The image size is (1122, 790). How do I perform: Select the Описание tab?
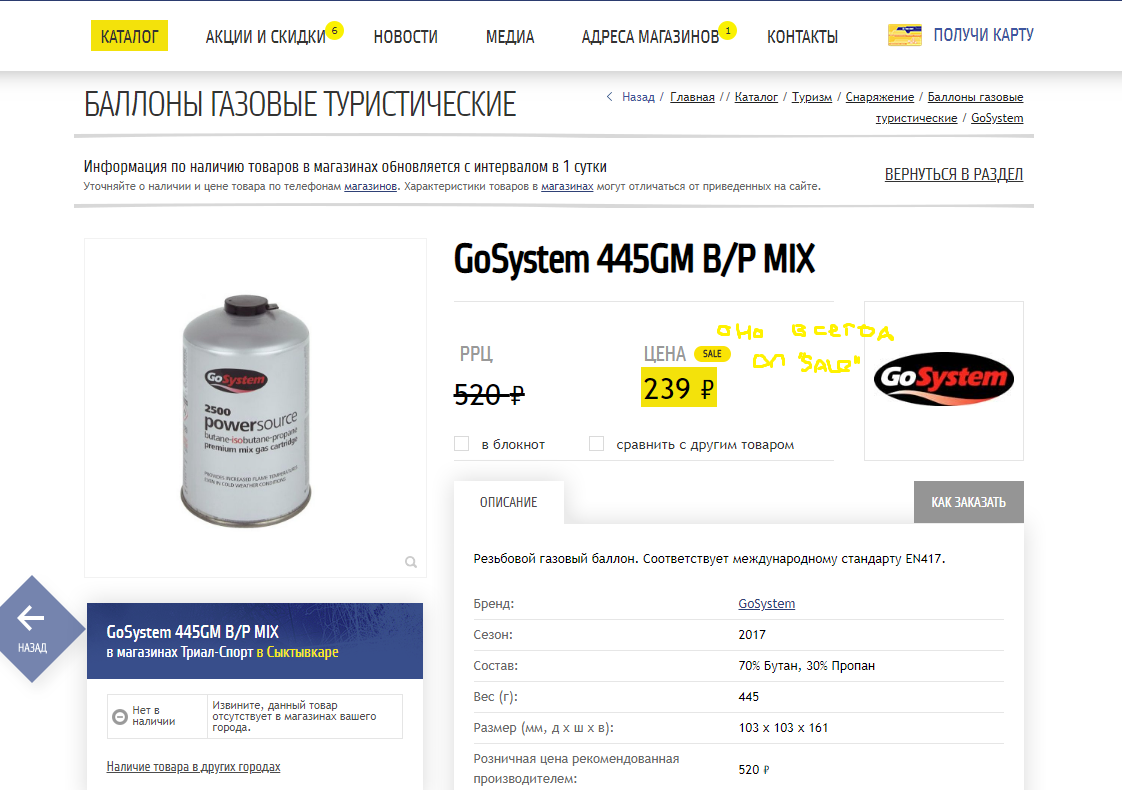[x=509, y=502]
